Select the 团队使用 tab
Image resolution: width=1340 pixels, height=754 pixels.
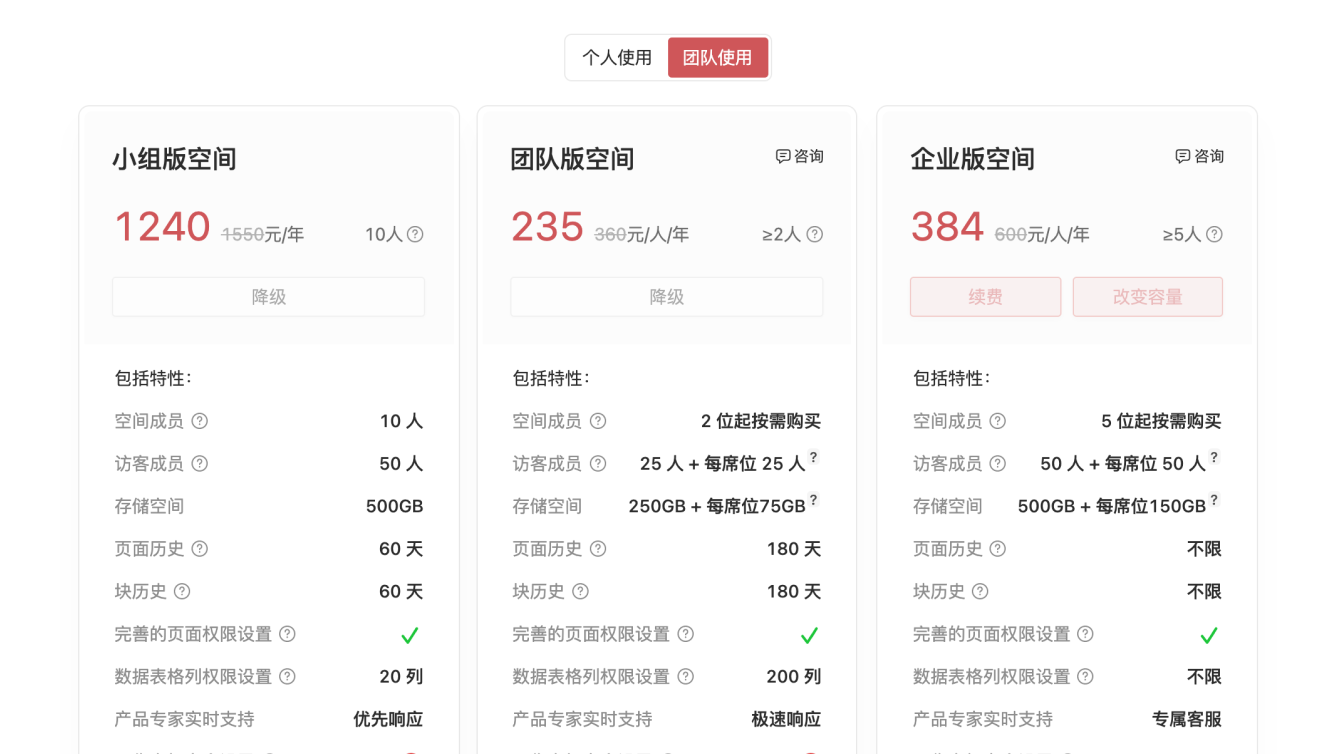click(x=717, y=58)
